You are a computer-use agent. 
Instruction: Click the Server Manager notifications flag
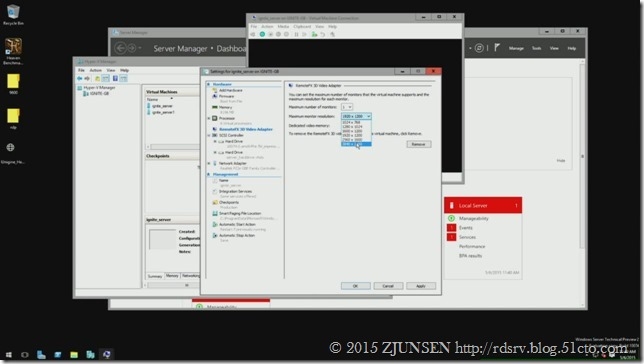[x=497, y=48]
